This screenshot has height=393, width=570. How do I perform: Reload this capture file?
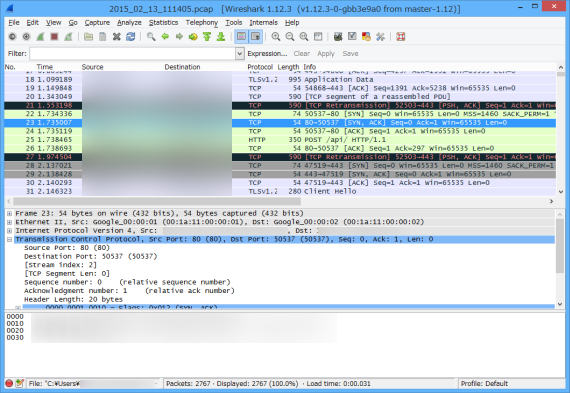tap(131, 37)
